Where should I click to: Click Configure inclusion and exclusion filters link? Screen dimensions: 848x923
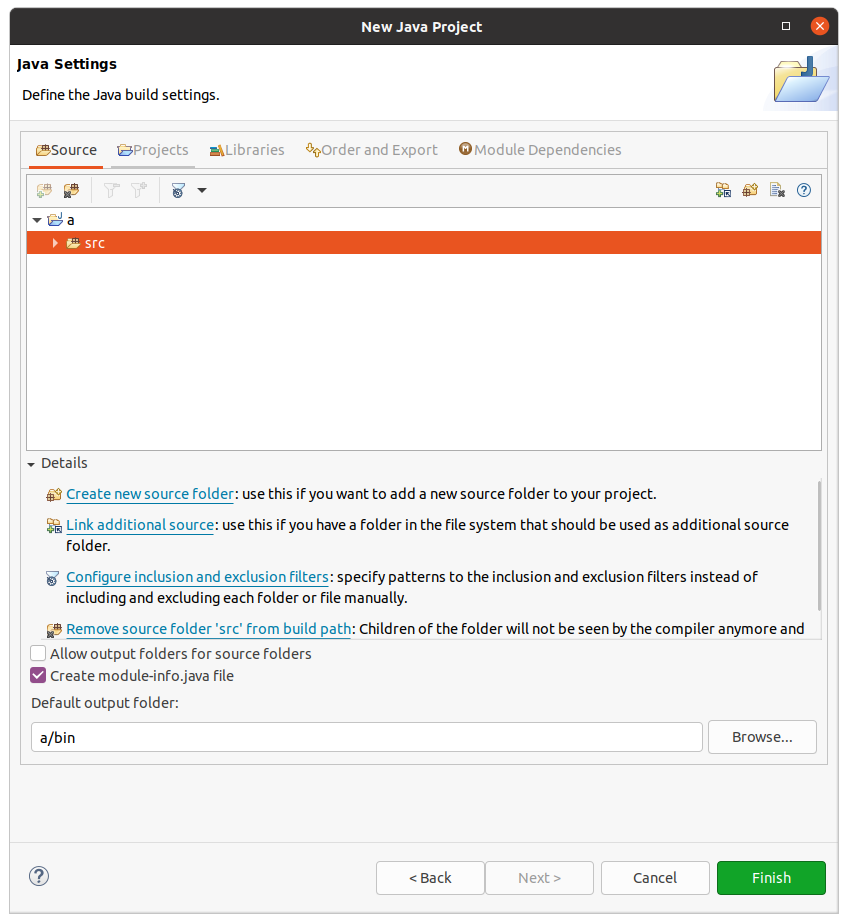coord(197,577)
